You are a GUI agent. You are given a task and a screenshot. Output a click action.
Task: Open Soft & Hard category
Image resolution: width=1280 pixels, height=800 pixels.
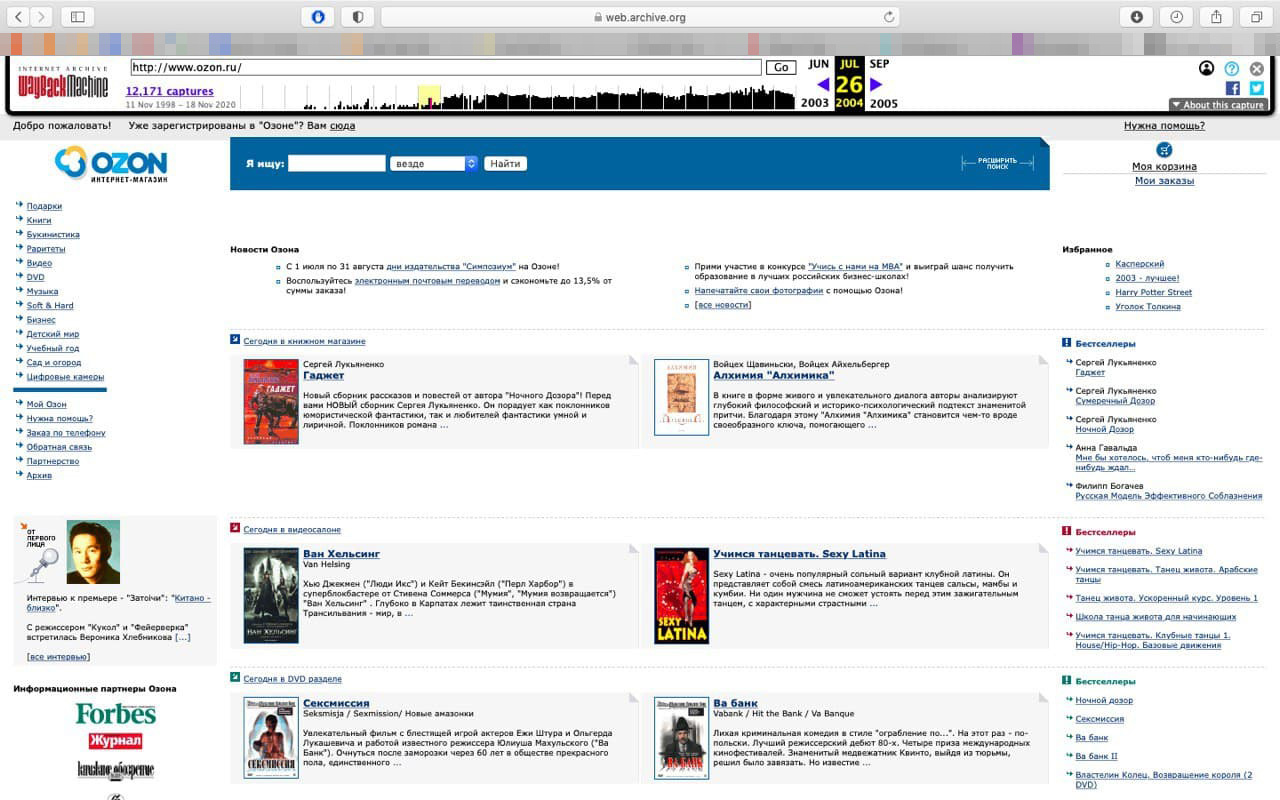click(x=50, y=305)
